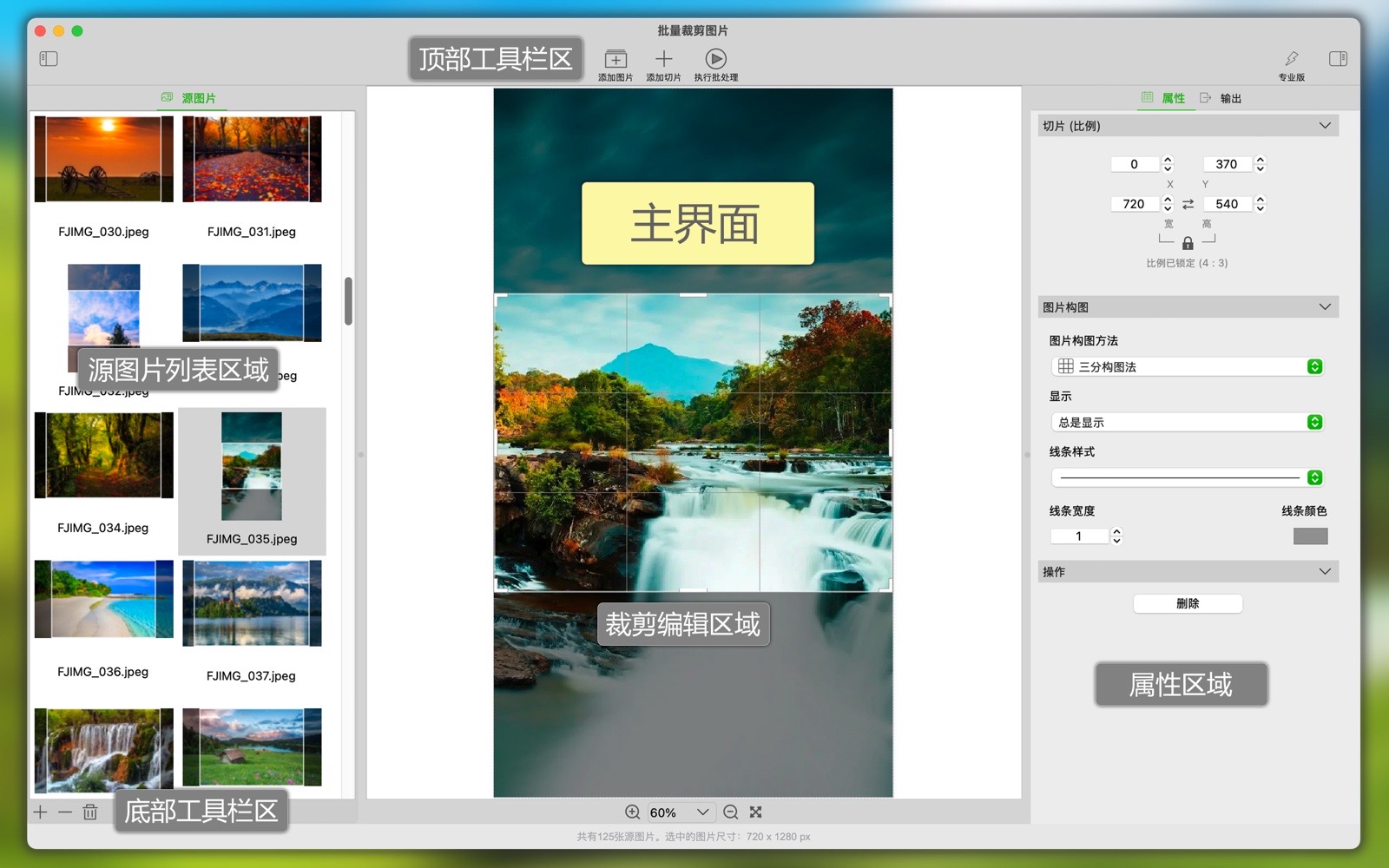Open the 60% zoom level dropdown
The height and width of the screenshot is (868, 1389).
tap(702, 812)
